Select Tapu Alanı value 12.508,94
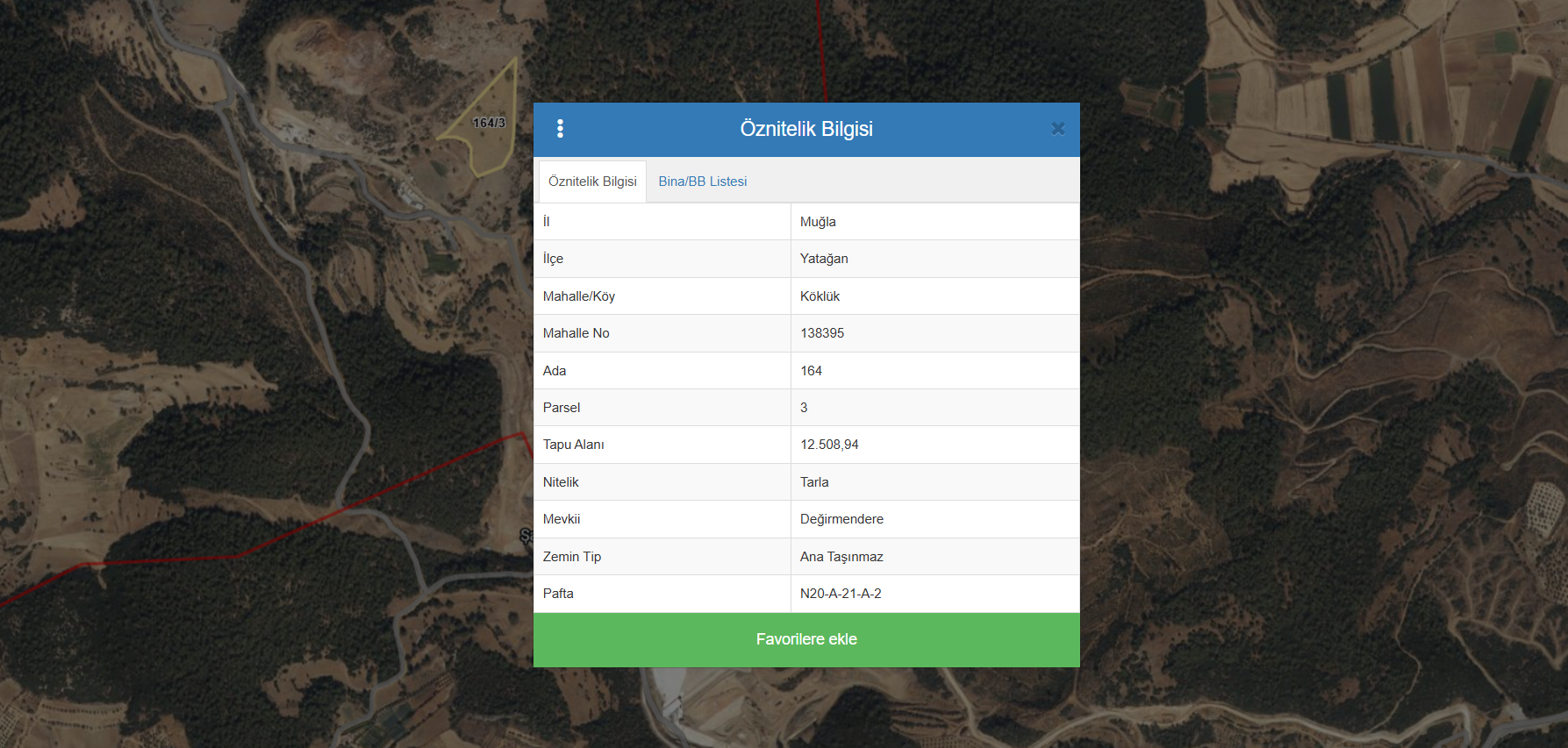 point(829,445)
